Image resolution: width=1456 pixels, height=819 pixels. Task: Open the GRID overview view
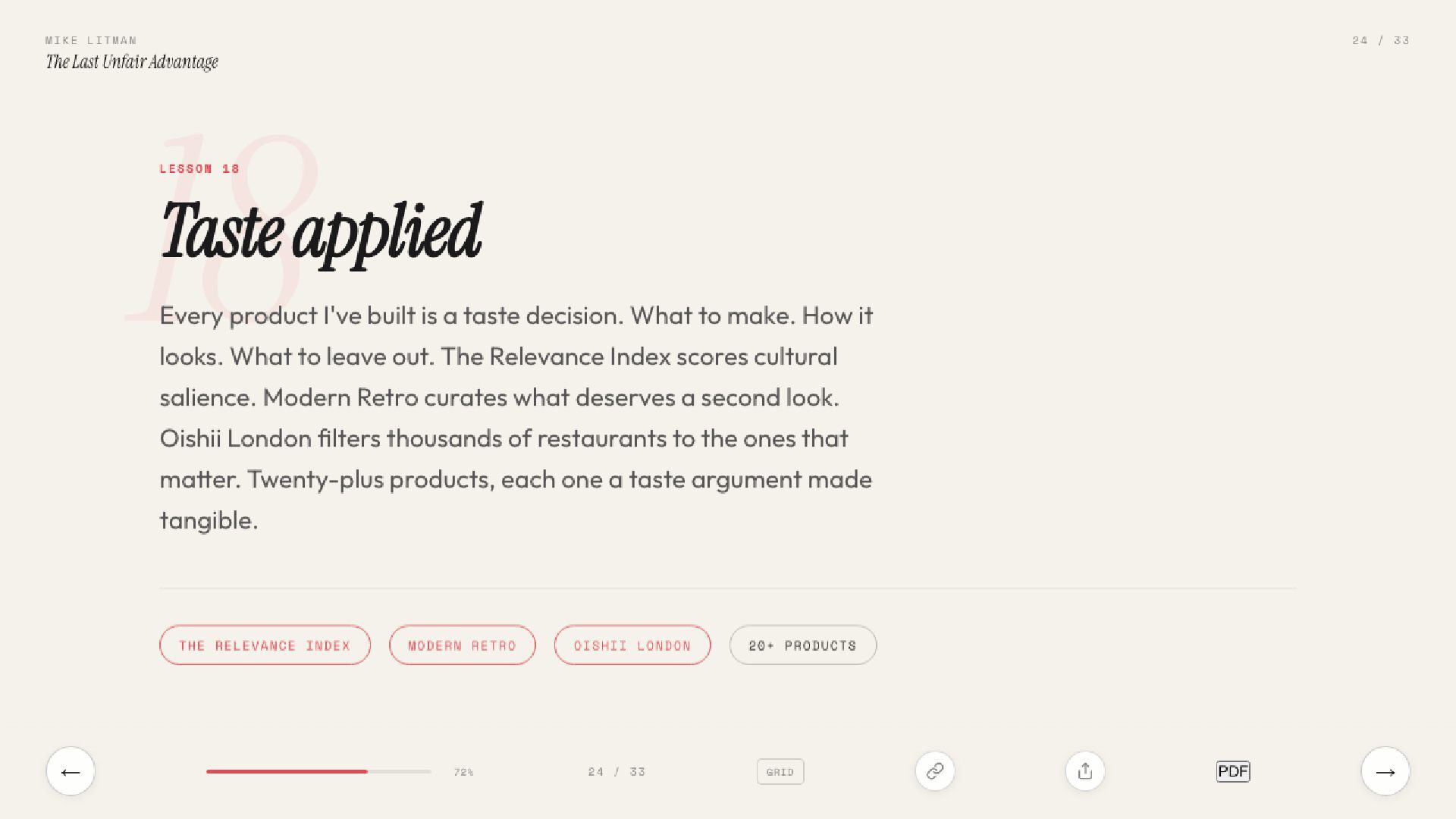pyautogui.click(x=780, y=772)
